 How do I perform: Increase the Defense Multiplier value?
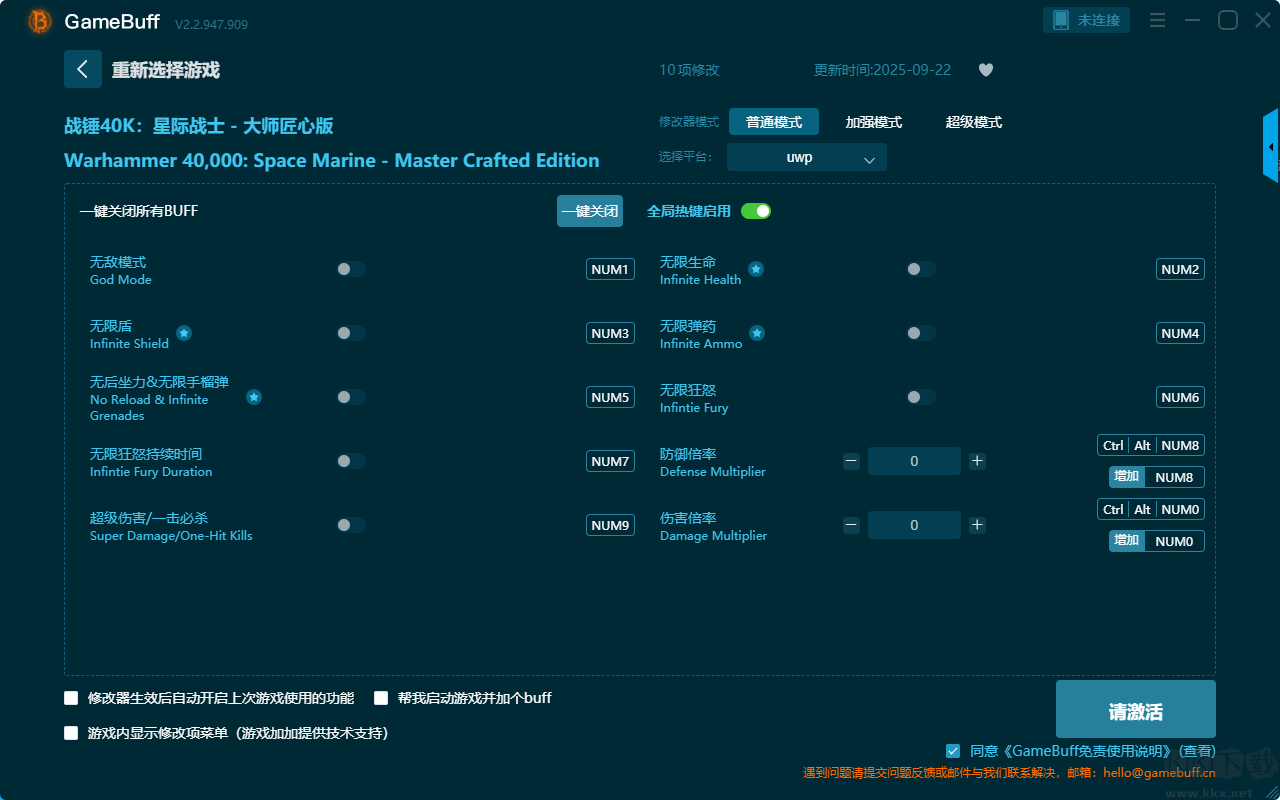click(x=978, y=461)
